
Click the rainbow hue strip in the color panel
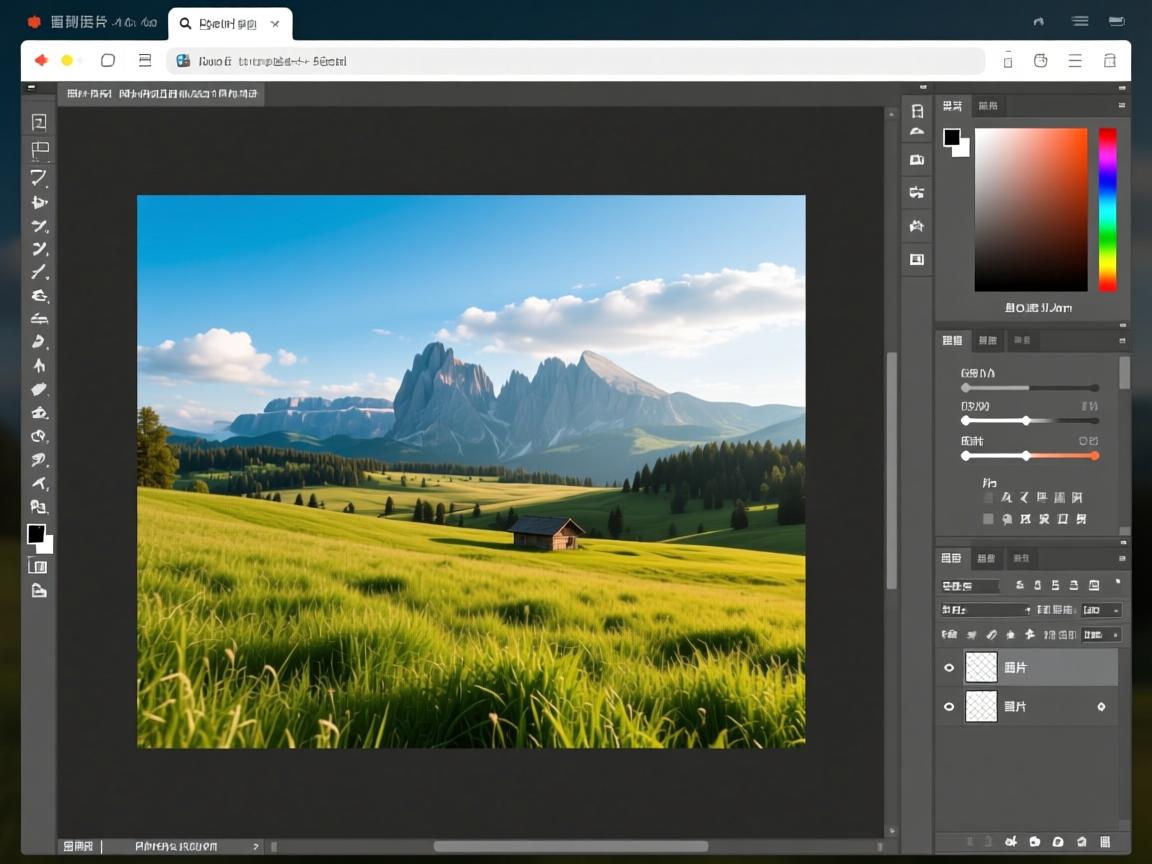pos(1107,209)
